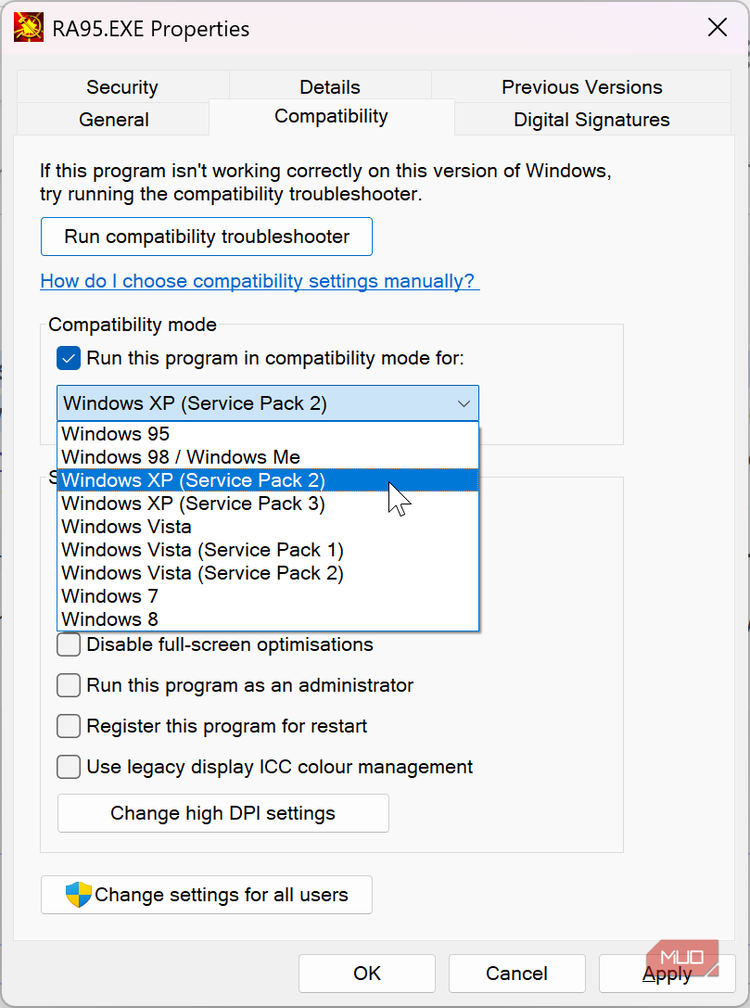Run the compatibility troubleshooter

pyautogui.click(x=206, y=237)
